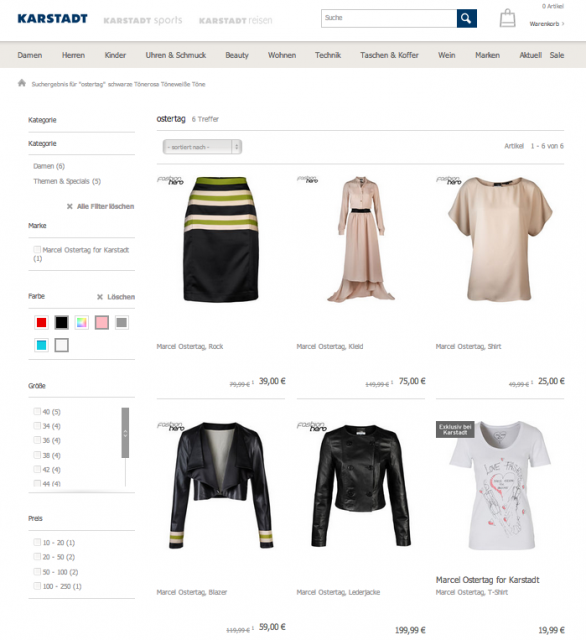
Task: Check size 36 (4) filter
Action: pos(37,440)
